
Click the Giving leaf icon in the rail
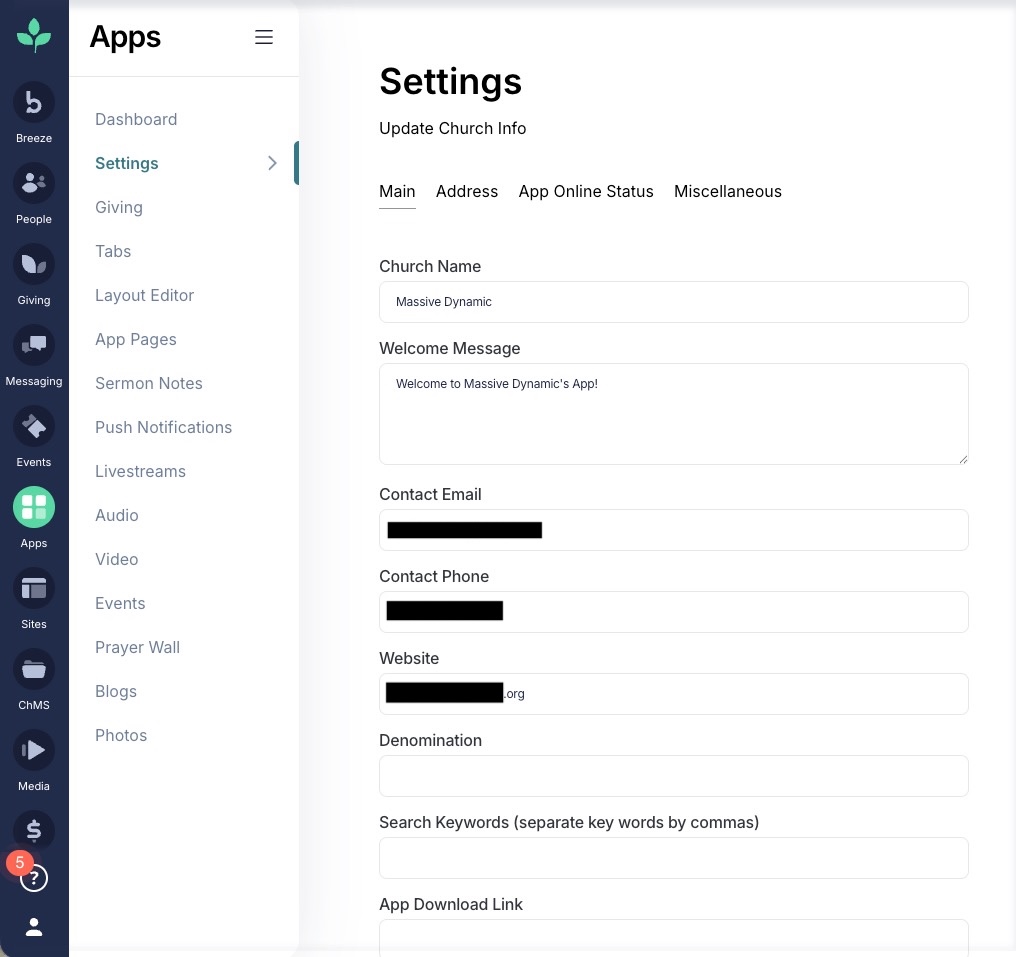(34, 265)
